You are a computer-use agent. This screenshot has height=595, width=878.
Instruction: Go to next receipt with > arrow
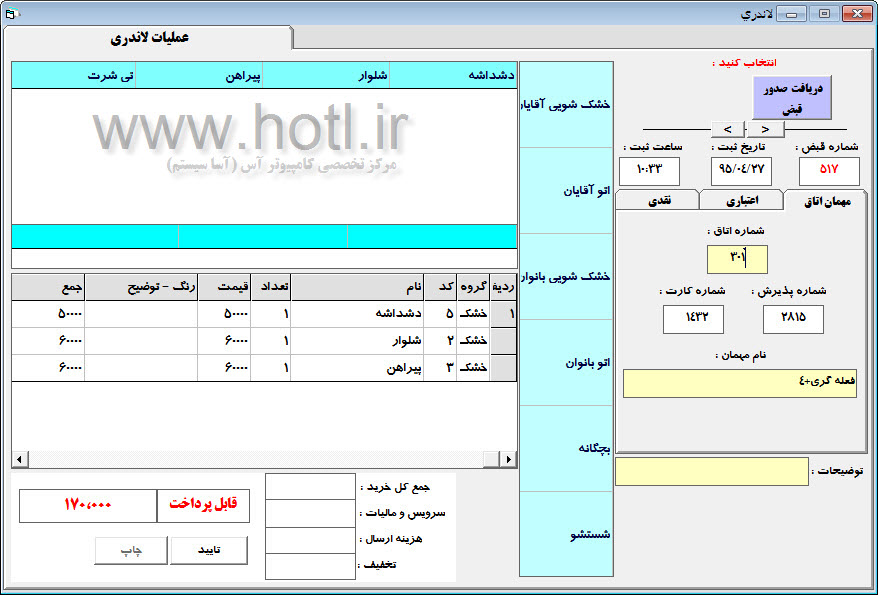pyautogui.click(x=765, y=129)
